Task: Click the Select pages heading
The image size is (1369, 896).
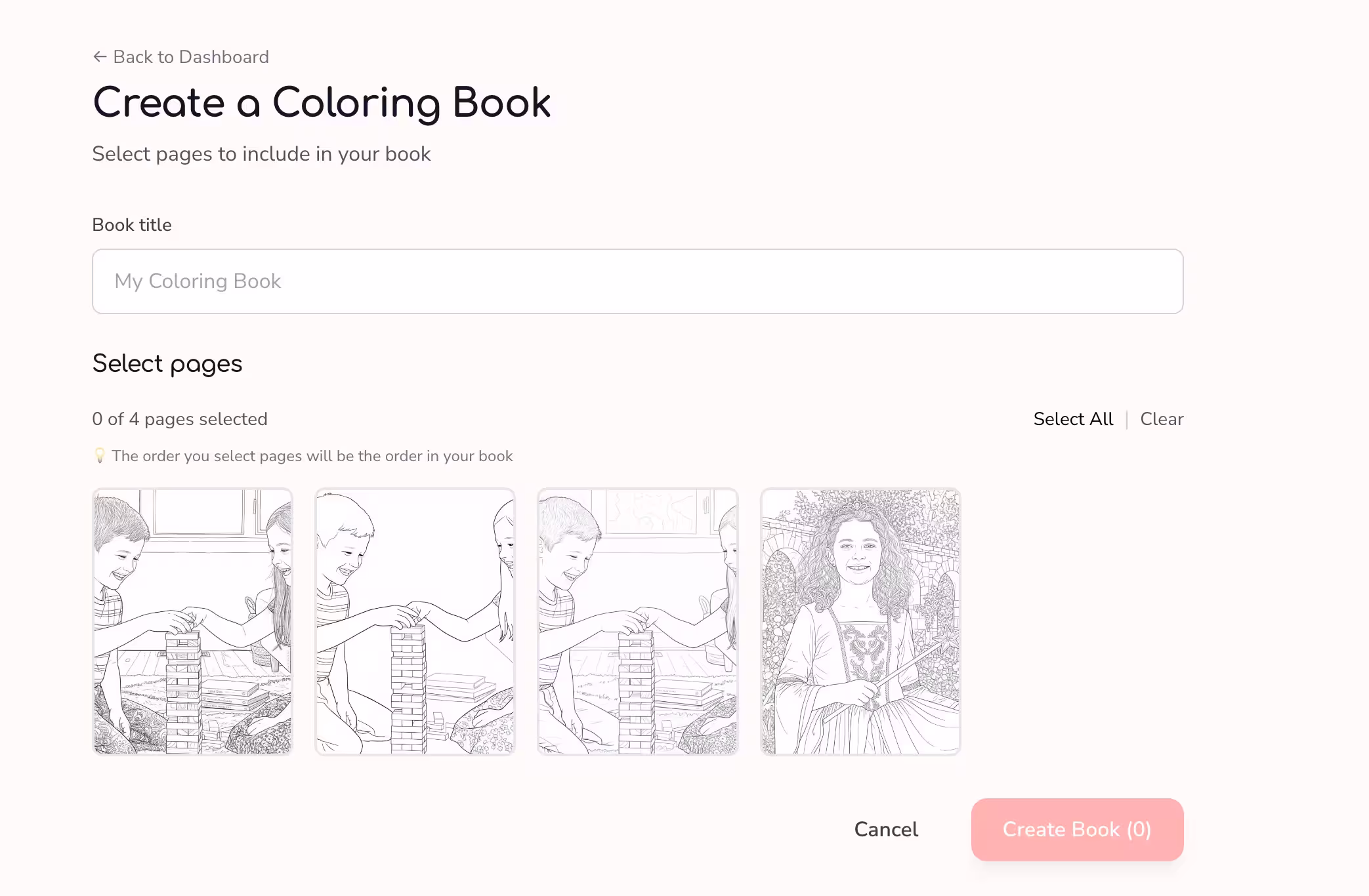Action: click(x=167, y=364)
